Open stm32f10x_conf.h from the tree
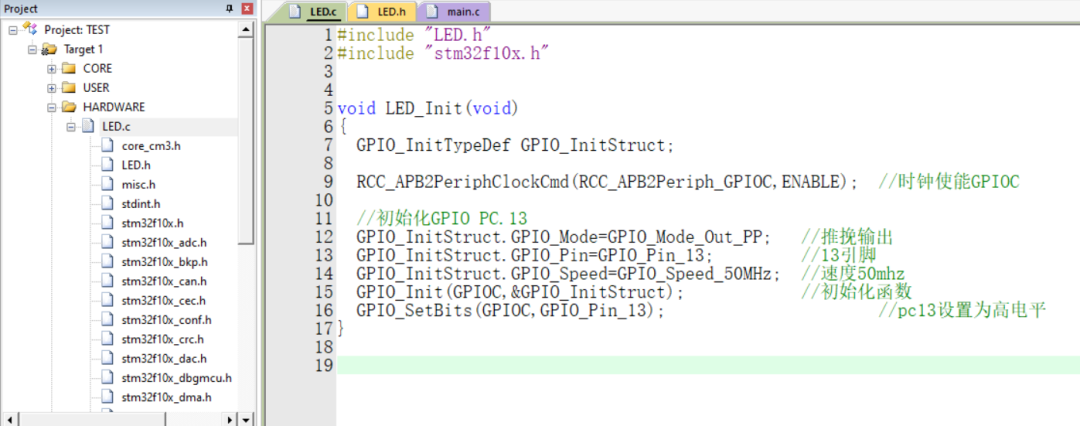Image resolution: width=1080 pixels, height=426 pixels. (166, 320)
